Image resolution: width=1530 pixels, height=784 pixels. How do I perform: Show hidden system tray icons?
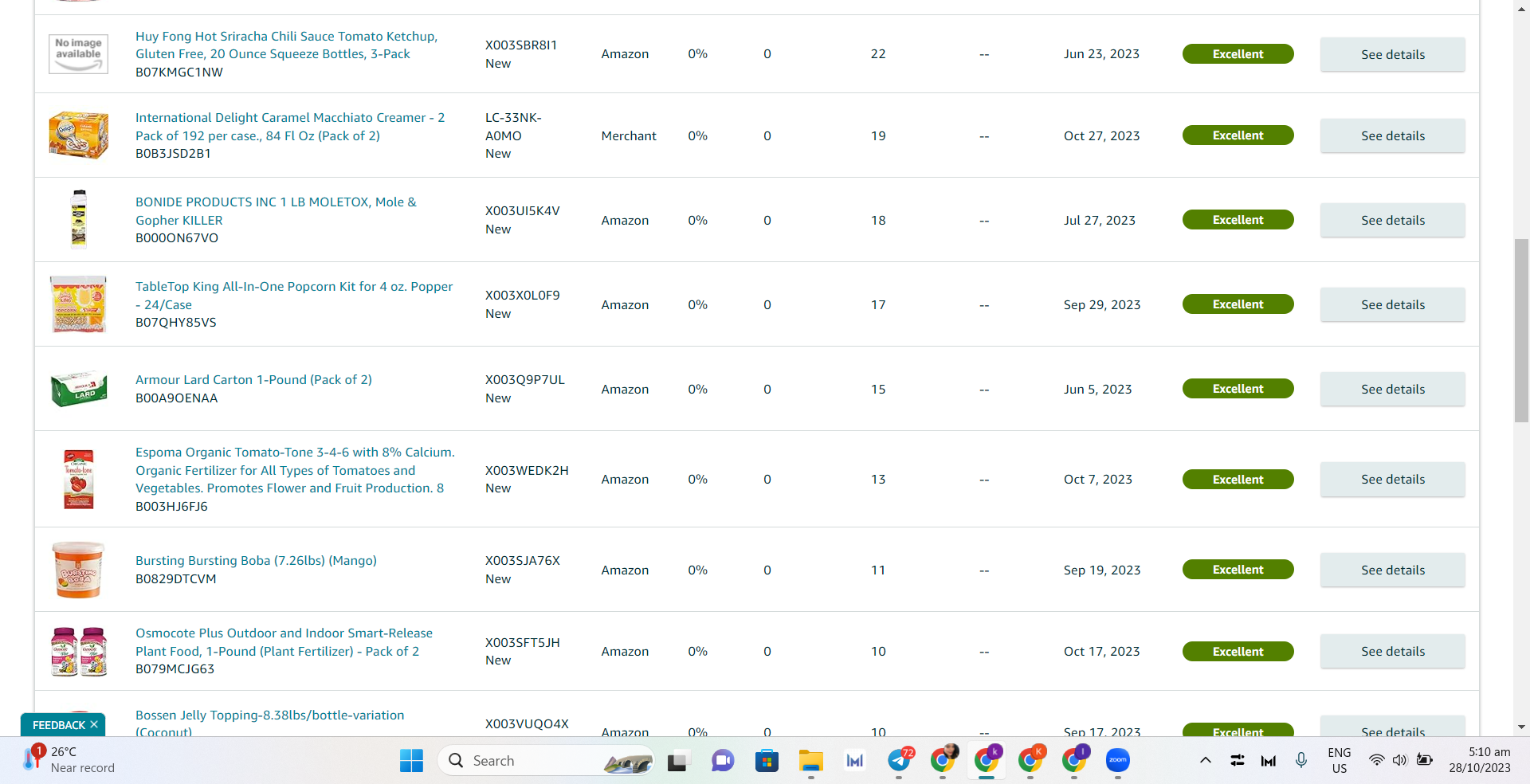coord(1206,760)
